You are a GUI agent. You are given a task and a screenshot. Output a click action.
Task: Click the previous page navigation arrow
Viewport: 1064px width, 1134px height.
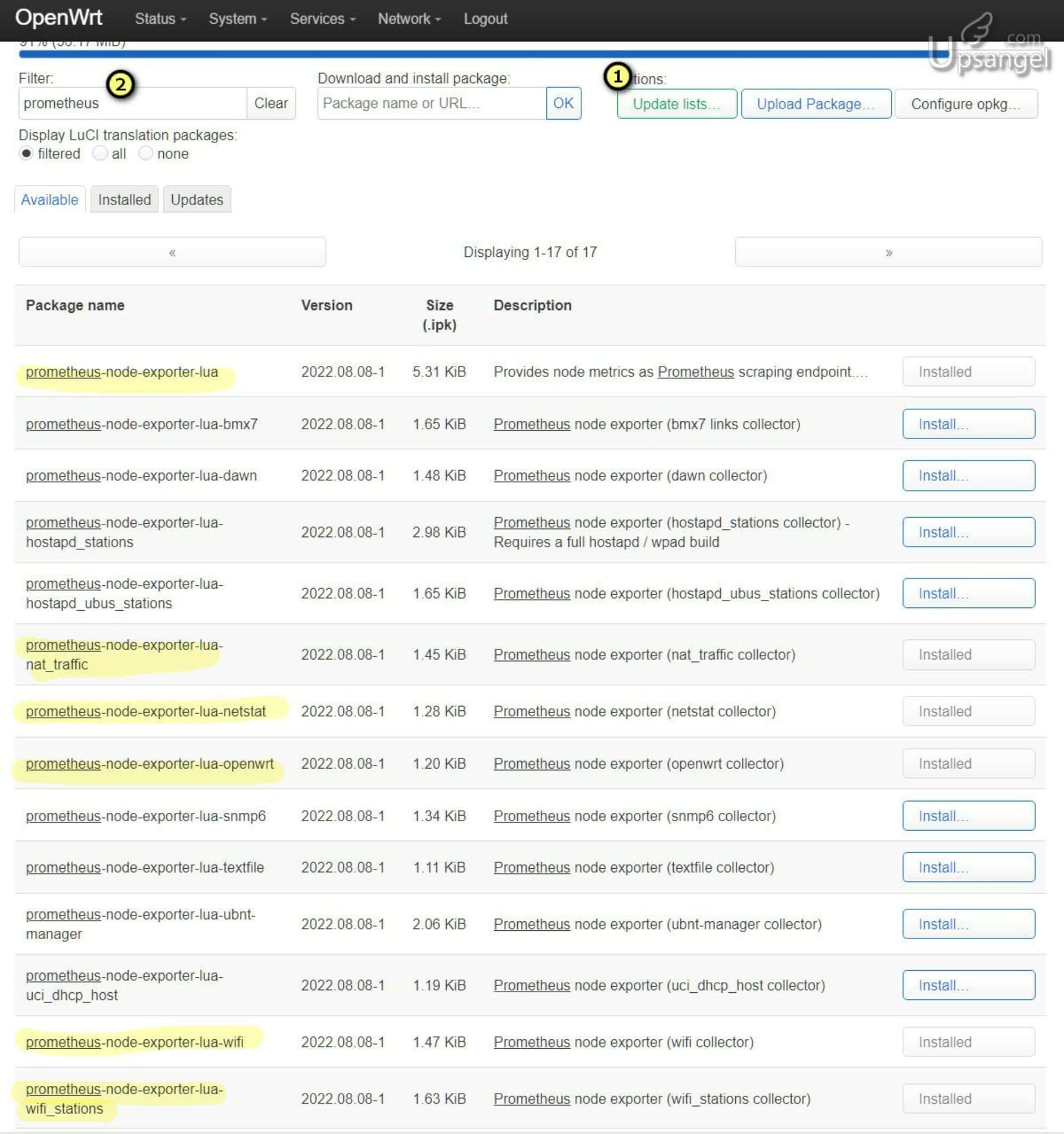[171, 251]
